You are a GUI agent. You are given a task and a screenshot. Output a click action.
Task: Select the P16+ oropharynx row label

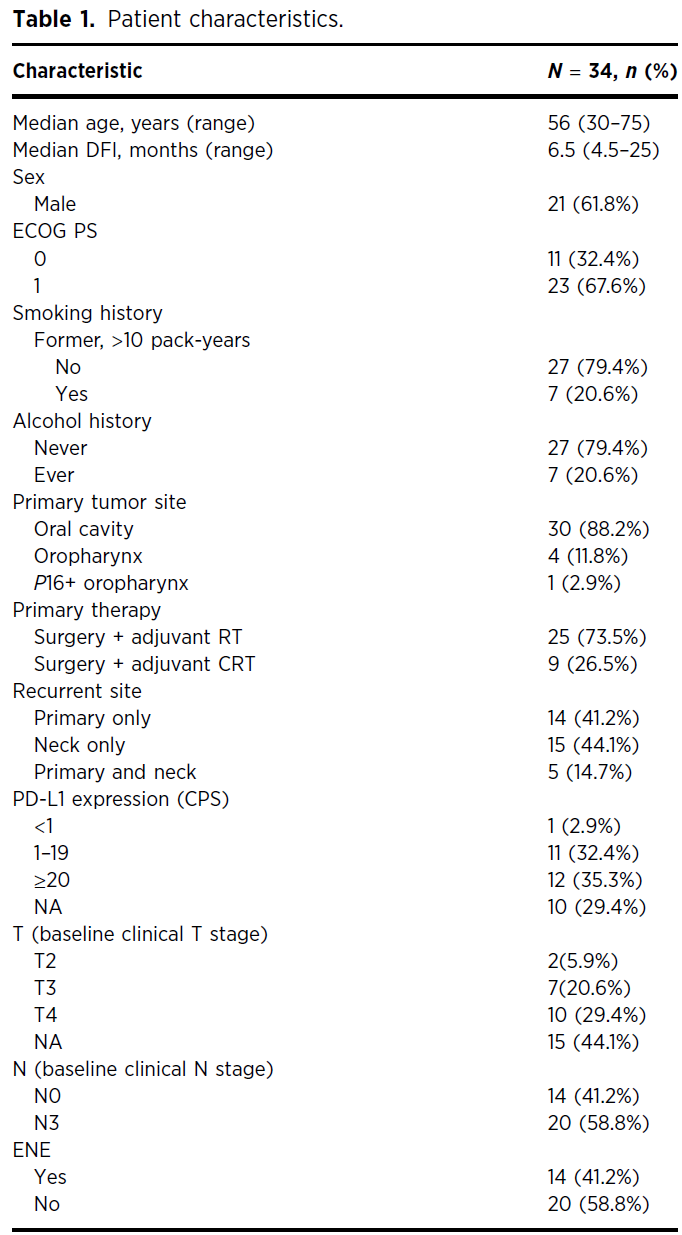click(x=111, y=582)
